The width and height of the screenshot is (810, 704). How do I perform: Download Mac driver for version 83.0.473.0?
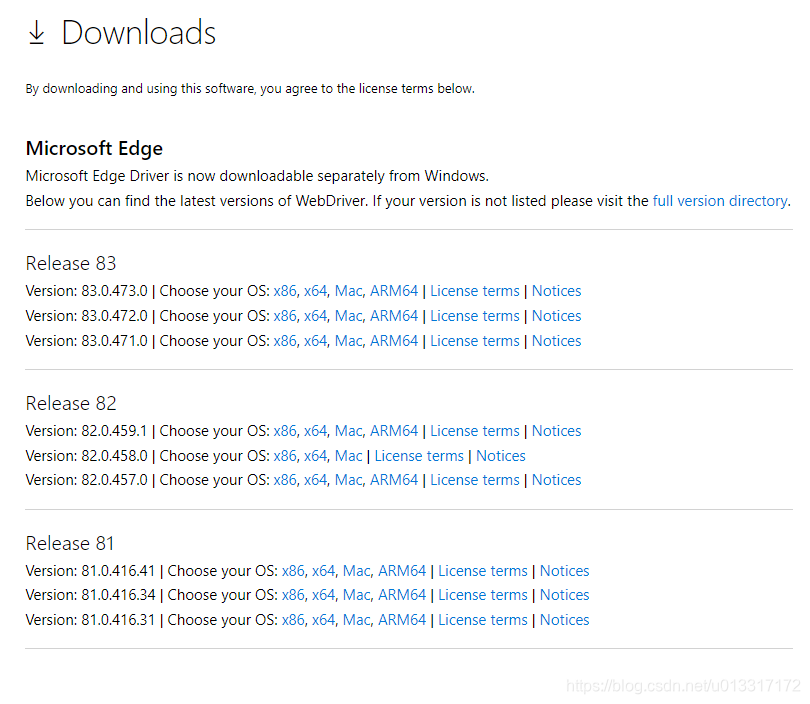[x=349, y=291]
